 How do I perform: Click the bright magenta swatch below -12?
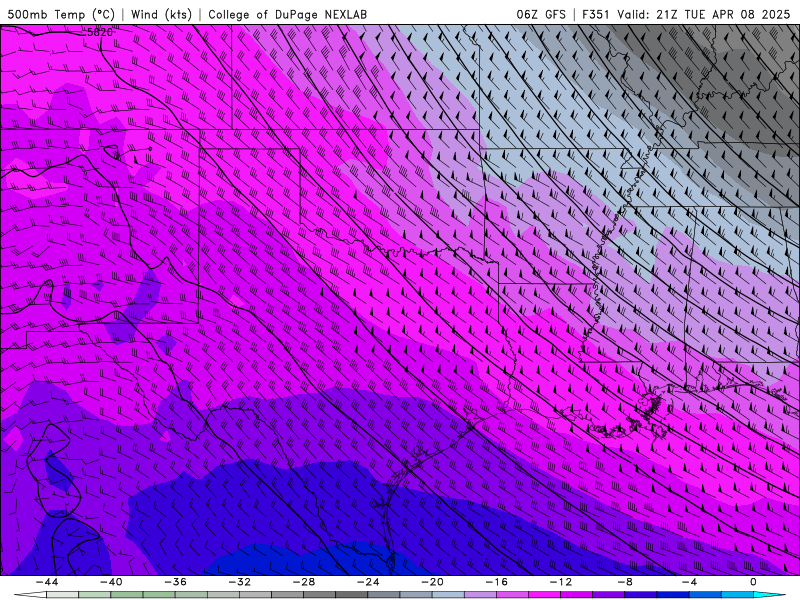coord(544,595)
